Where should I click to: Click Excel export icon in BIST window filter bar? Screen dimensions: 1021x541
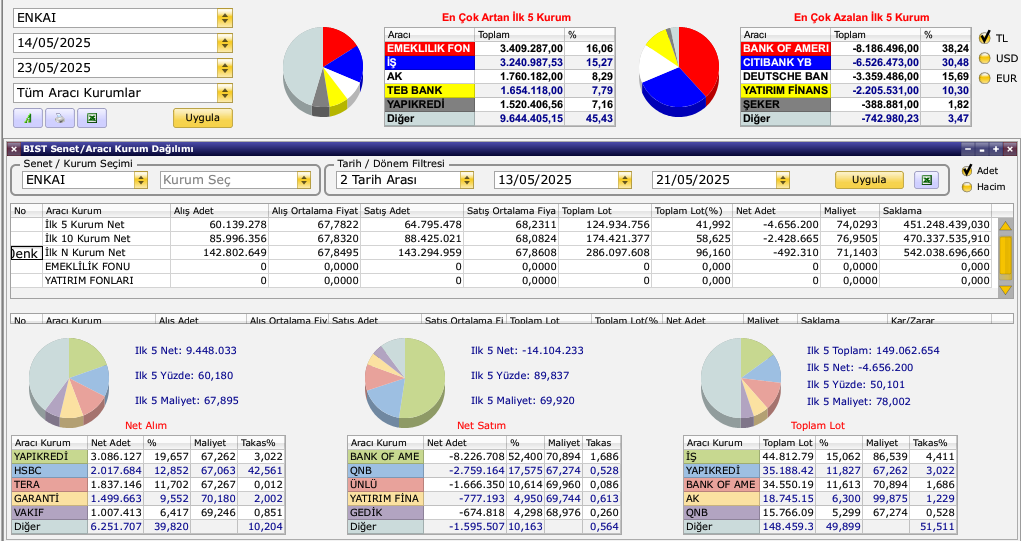tap(926, 180)
